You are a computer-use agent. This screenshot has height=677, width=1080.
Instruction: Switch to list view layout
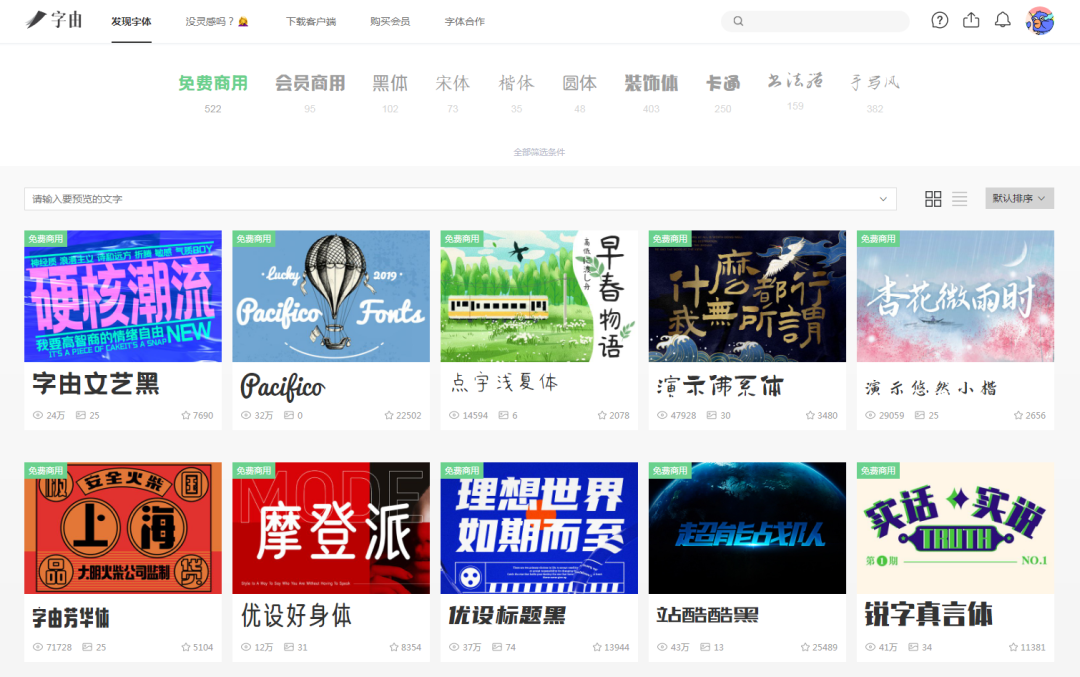(x=960, y=199)
